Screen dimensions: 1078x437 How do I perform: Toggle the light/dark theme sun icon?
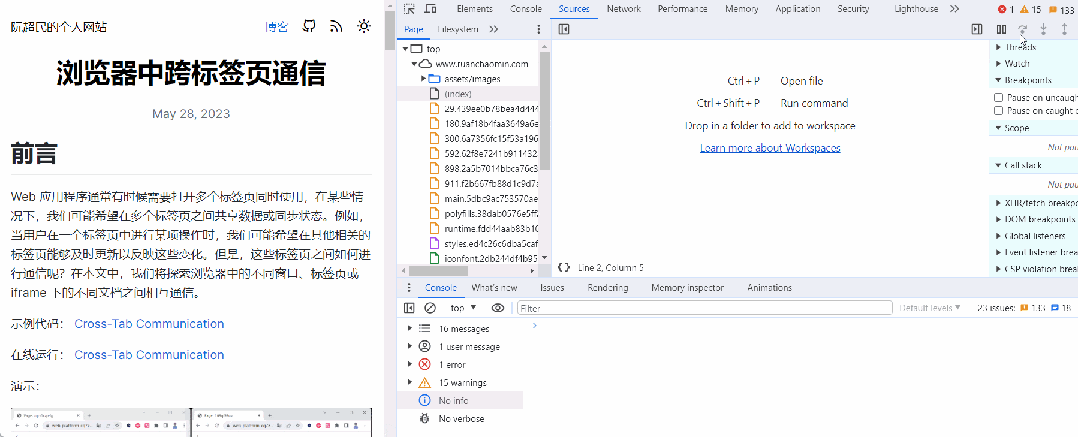(364, 26)
